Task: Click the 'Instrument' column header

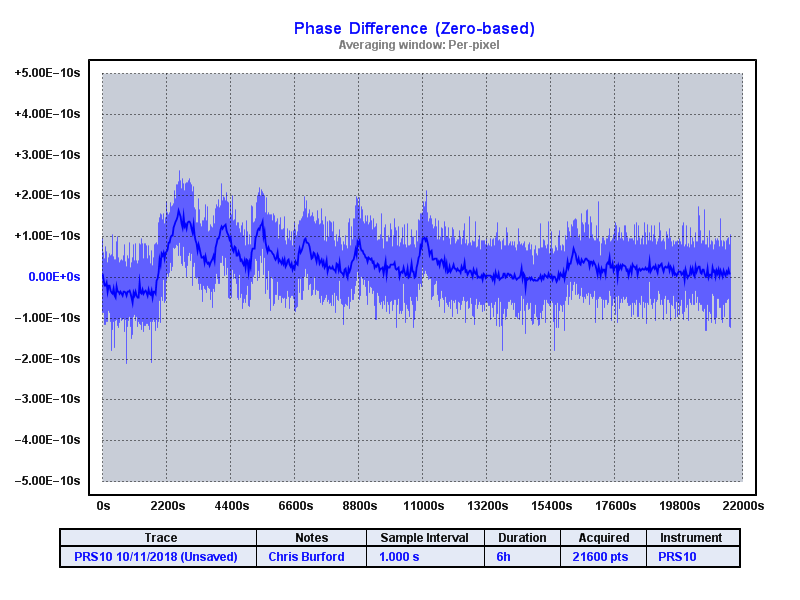Action: point(691,538)
